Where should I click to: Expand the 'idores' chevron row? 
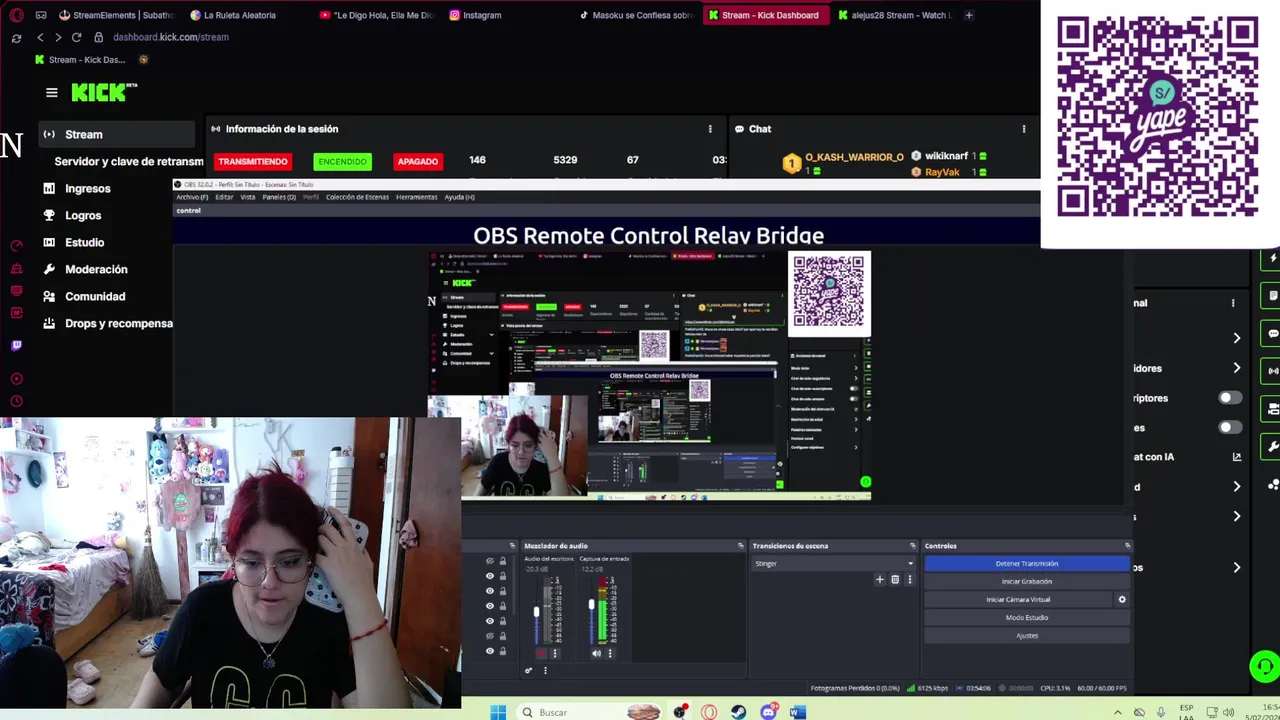pos(1237,368)
